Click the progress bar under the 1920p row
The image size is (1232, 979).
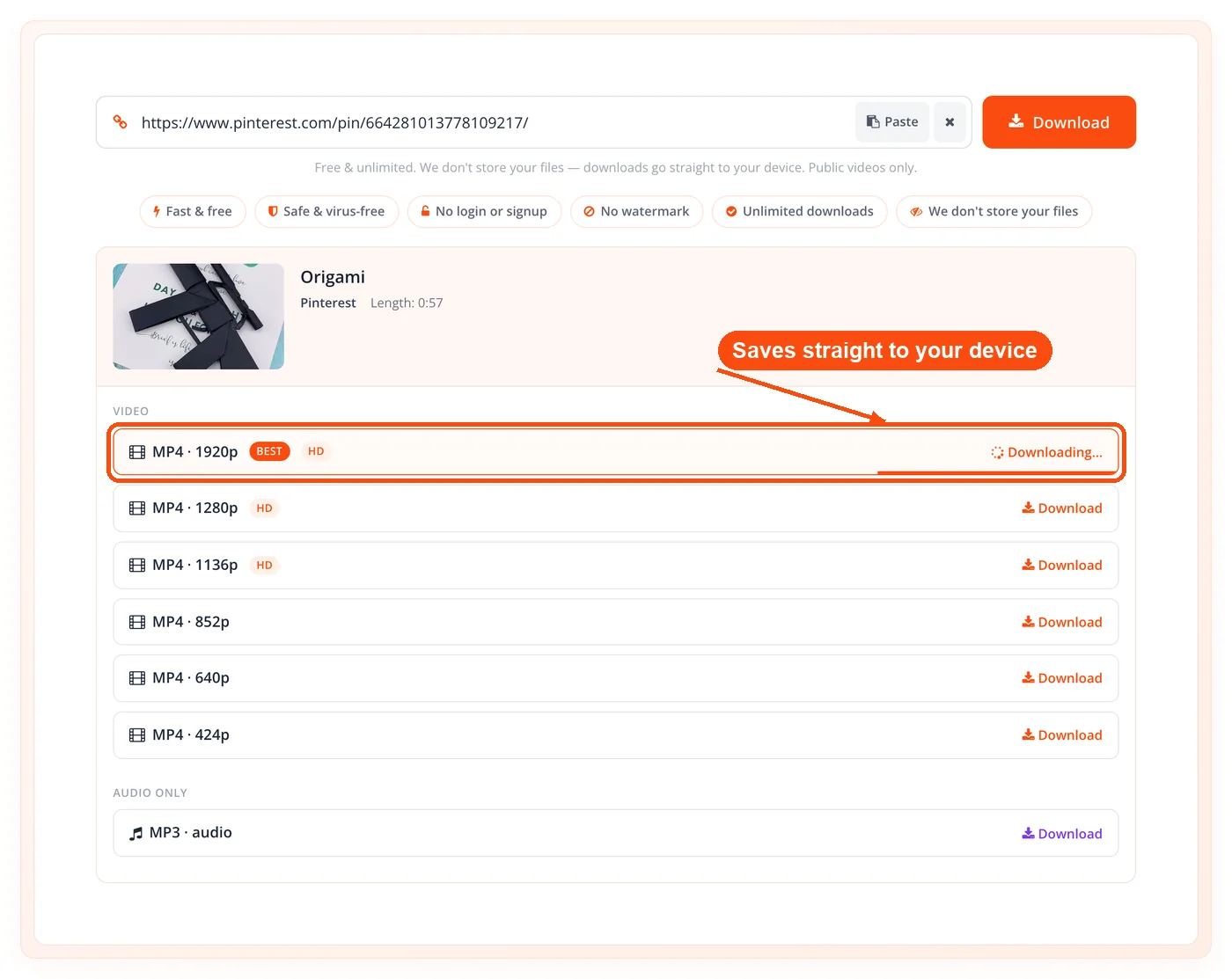pyautogui.click(x=998, y=473)
